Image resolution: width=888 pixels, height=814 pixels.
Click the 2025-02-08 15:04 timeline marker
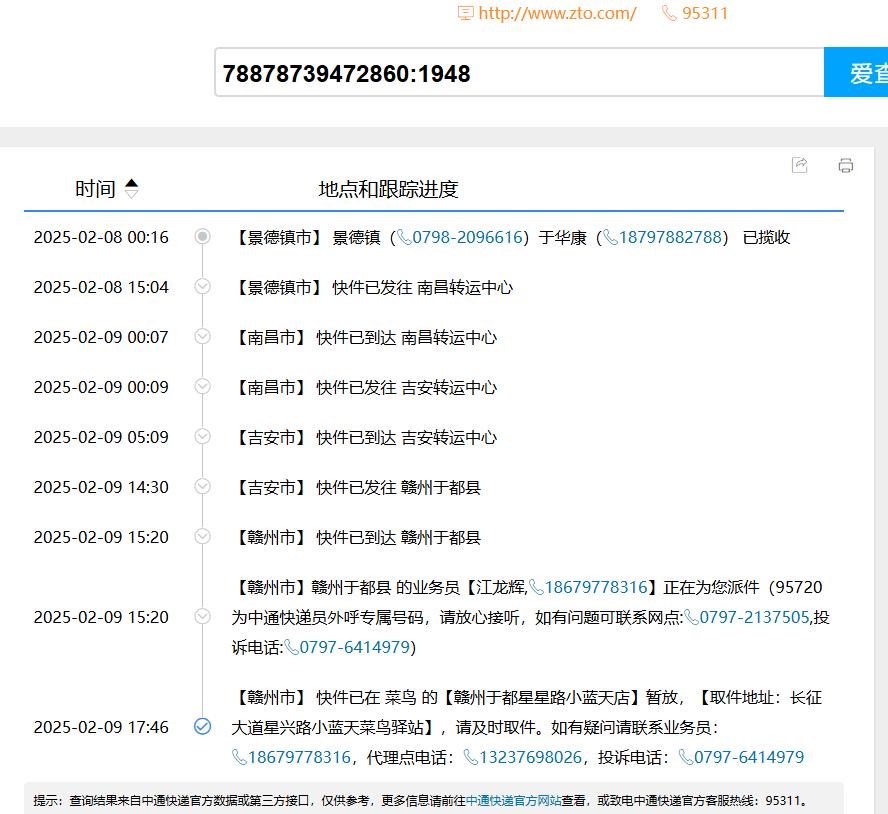click(x=202, y=286)
